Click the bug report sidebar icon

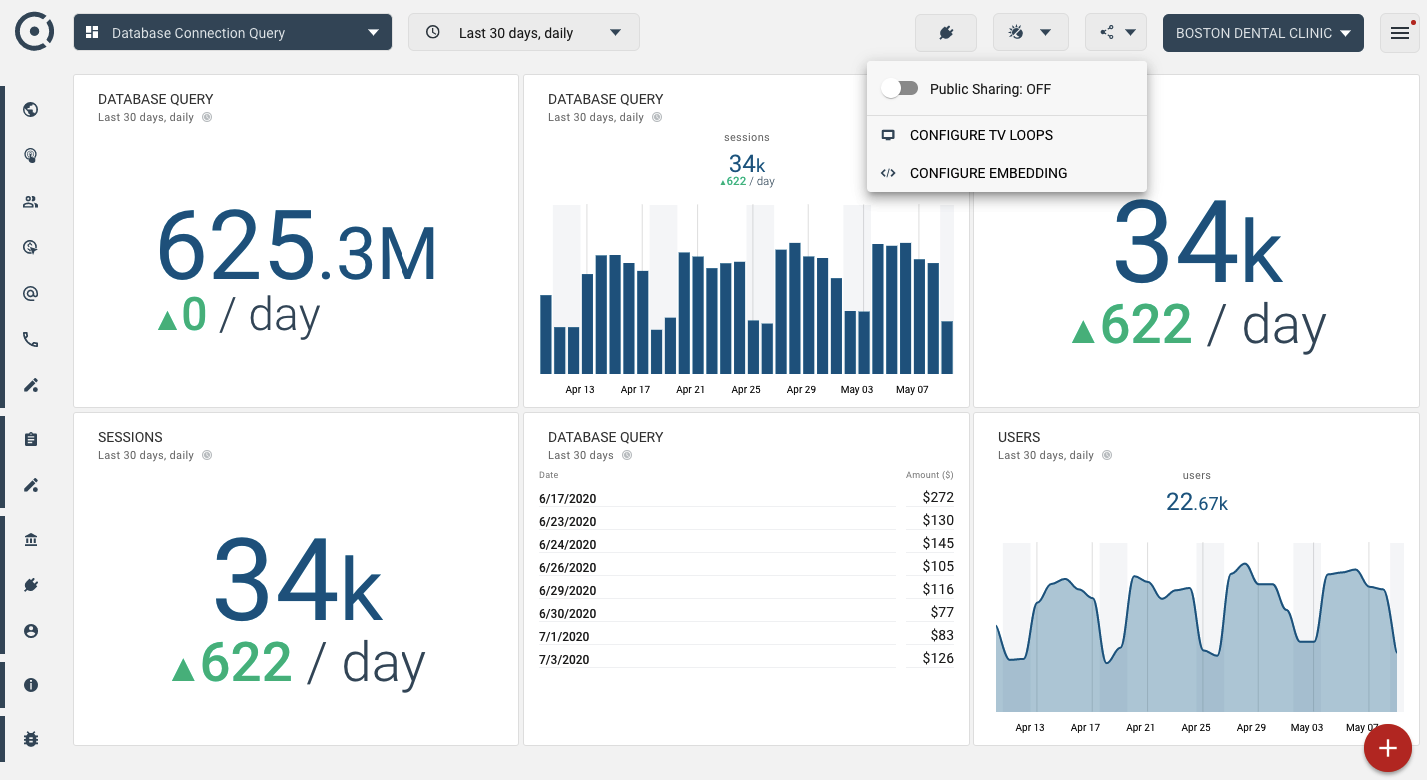coord(31,739)
